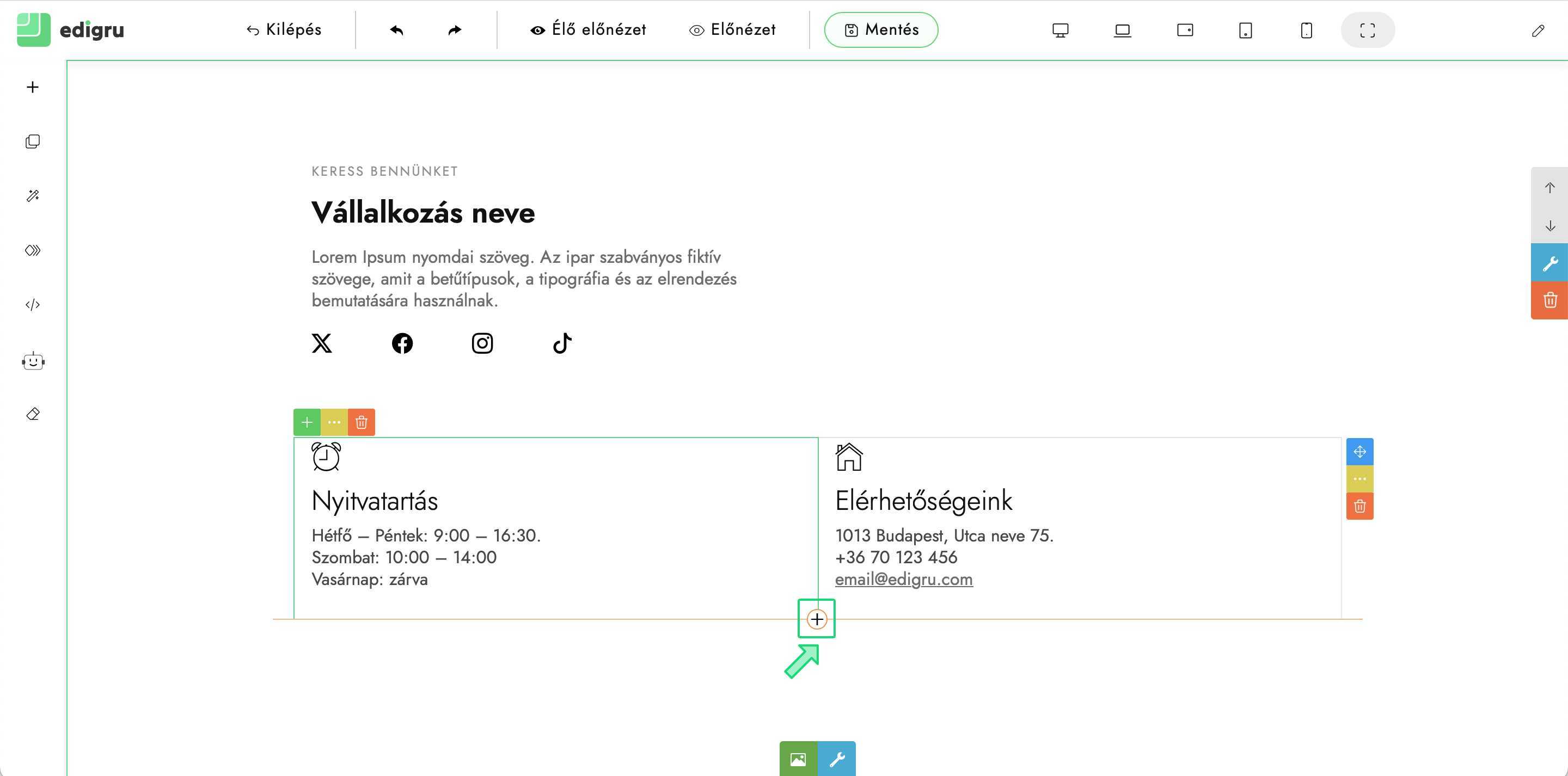The image size is (1568, 776).
Task: Open yellow three-dots menu beside Elérhetőségeink row
Action: tap(1359, 479)
